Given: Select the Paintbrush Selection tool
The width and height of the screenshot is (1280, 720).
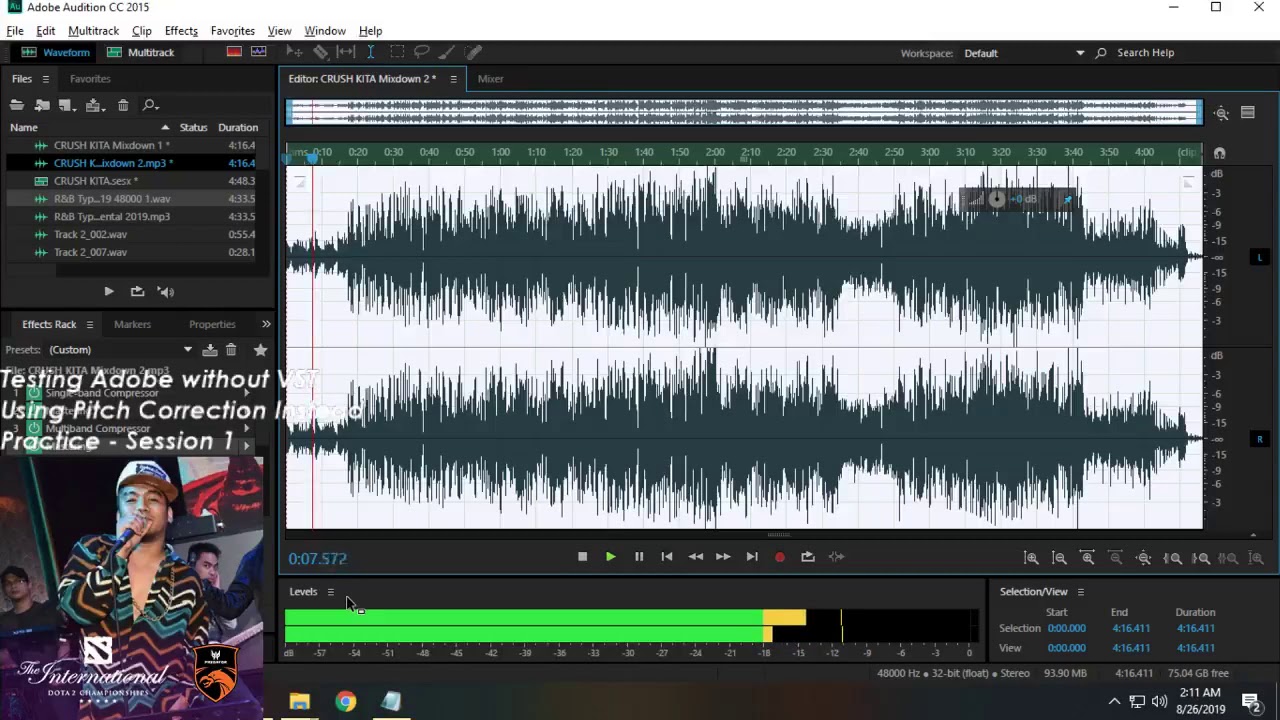Looking at the screenshot, I should 448,52.
